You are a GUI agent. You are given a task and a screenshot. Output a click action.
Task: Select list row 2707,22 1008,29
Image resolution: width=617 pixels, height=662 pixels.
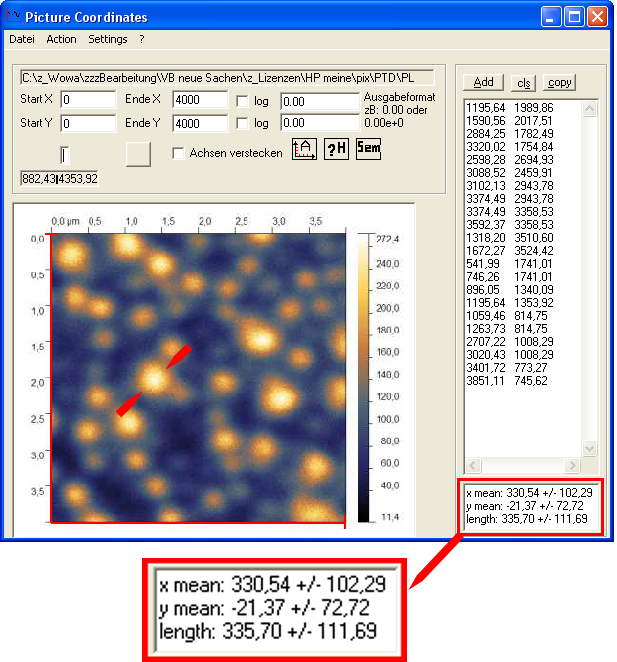(510, 342)
